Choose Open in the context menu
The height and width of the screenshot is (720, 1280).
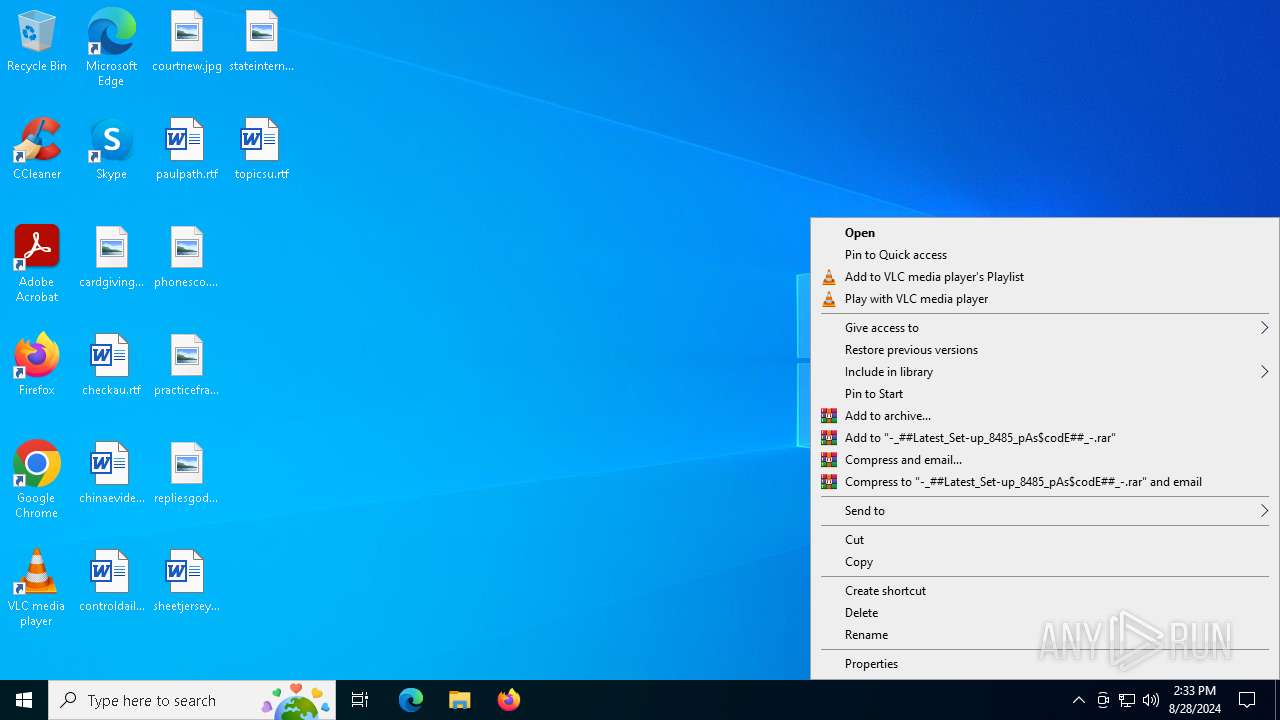[x=1045, y=233]
